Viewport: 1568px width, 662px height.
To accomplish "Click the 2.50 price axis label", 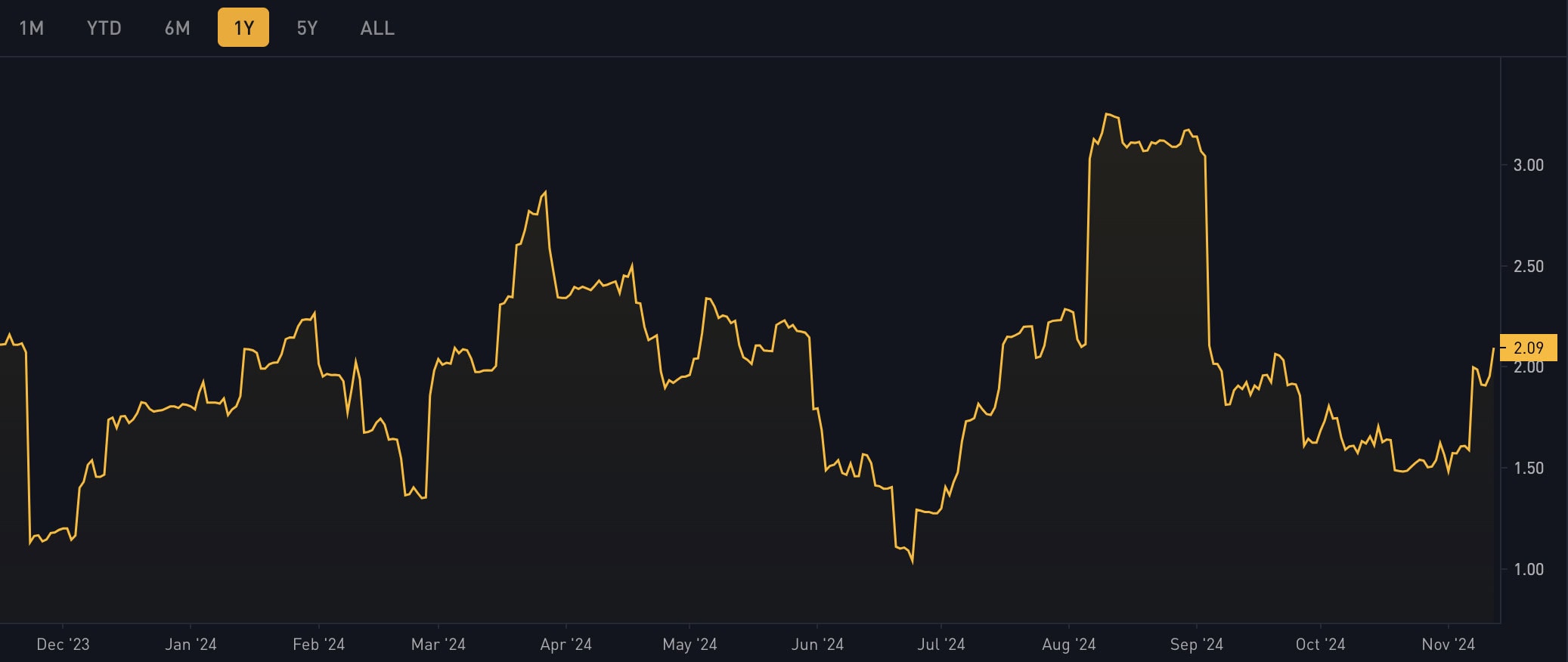I will coord(1529,266).
